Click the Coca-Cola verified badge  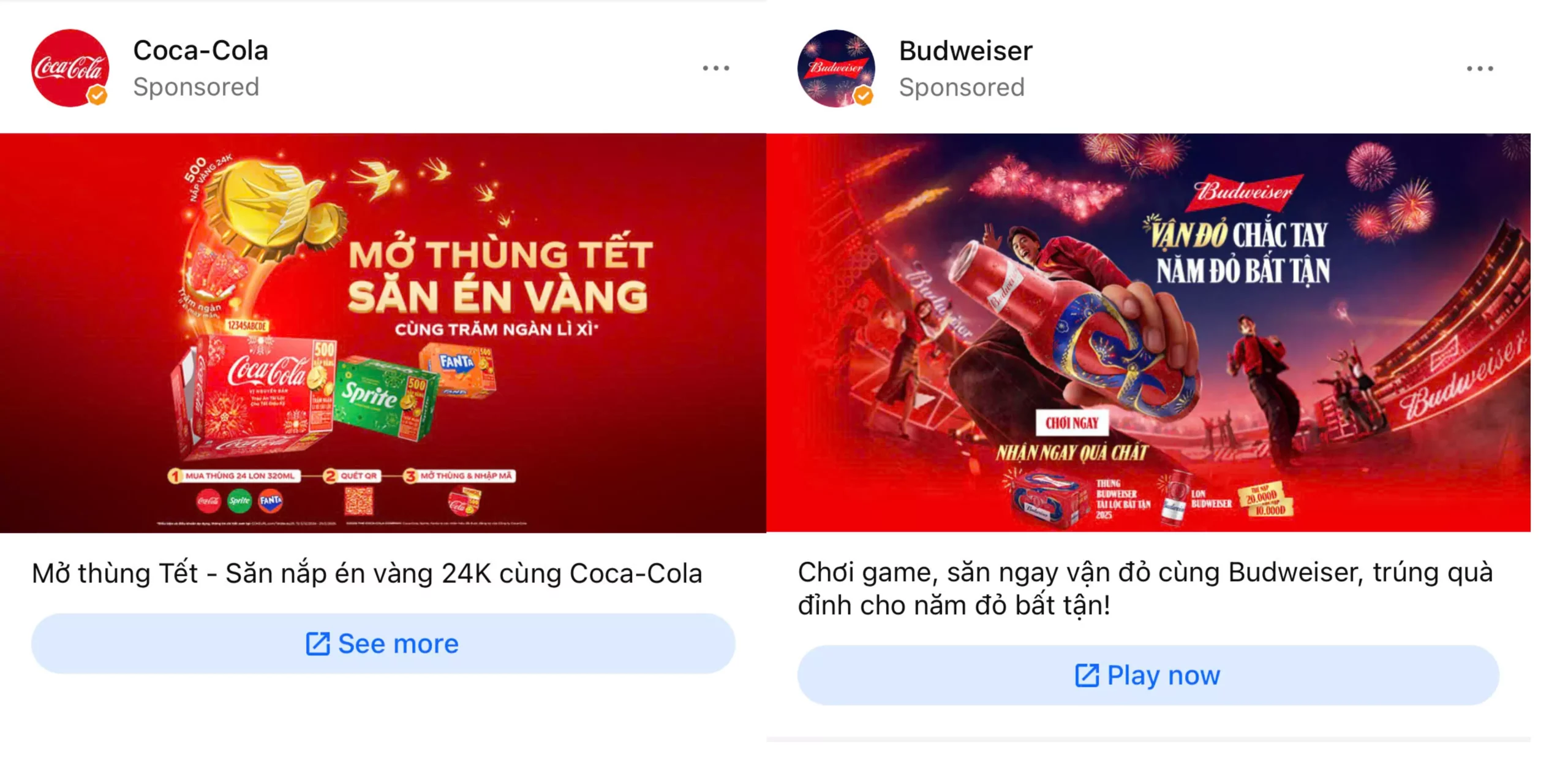[x=97, y=96]
